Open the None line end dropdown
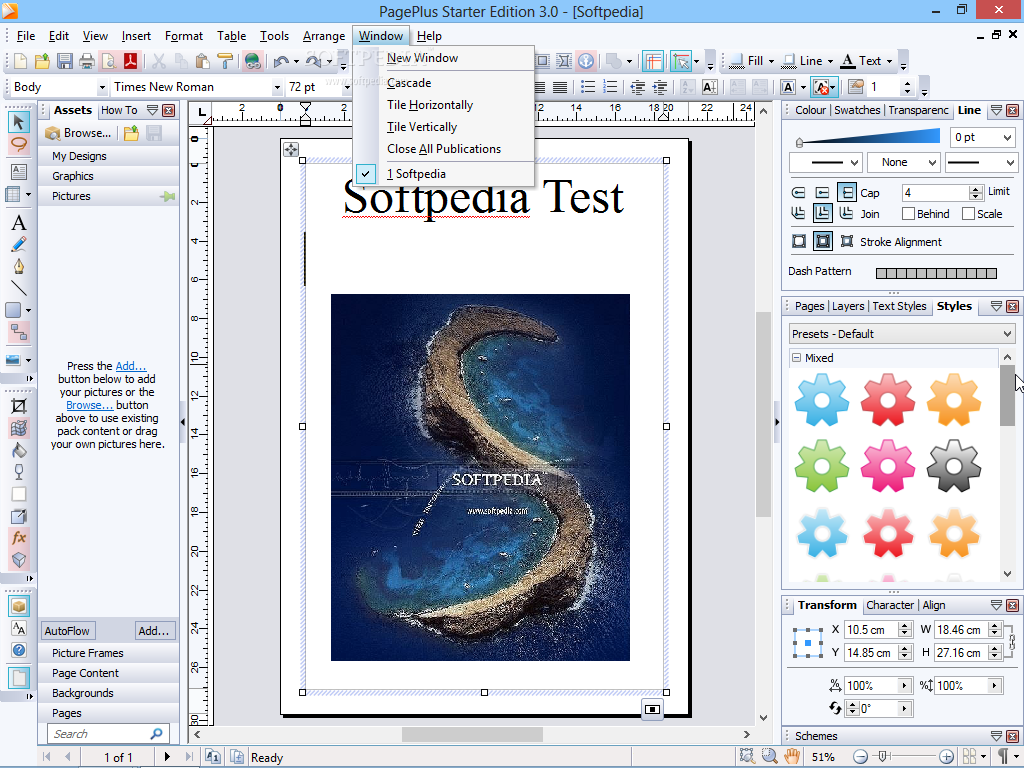The height and width of the screenshot is (768, 1024). (x=932, y=163)
